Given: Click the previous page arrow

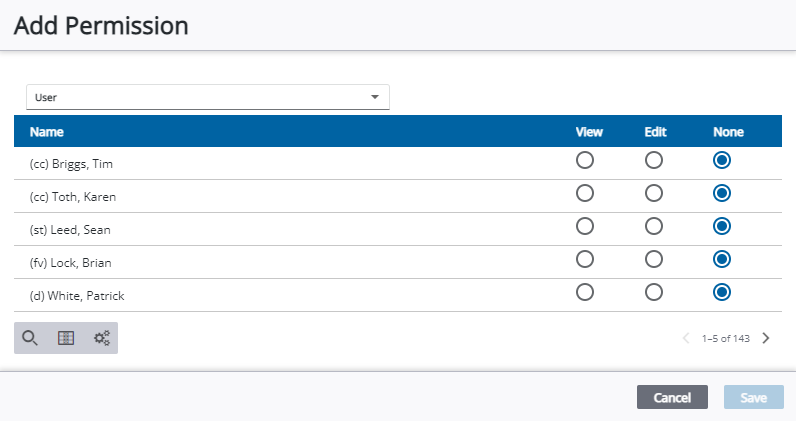Looking at the screenshot, I should (x=686, y=338).
